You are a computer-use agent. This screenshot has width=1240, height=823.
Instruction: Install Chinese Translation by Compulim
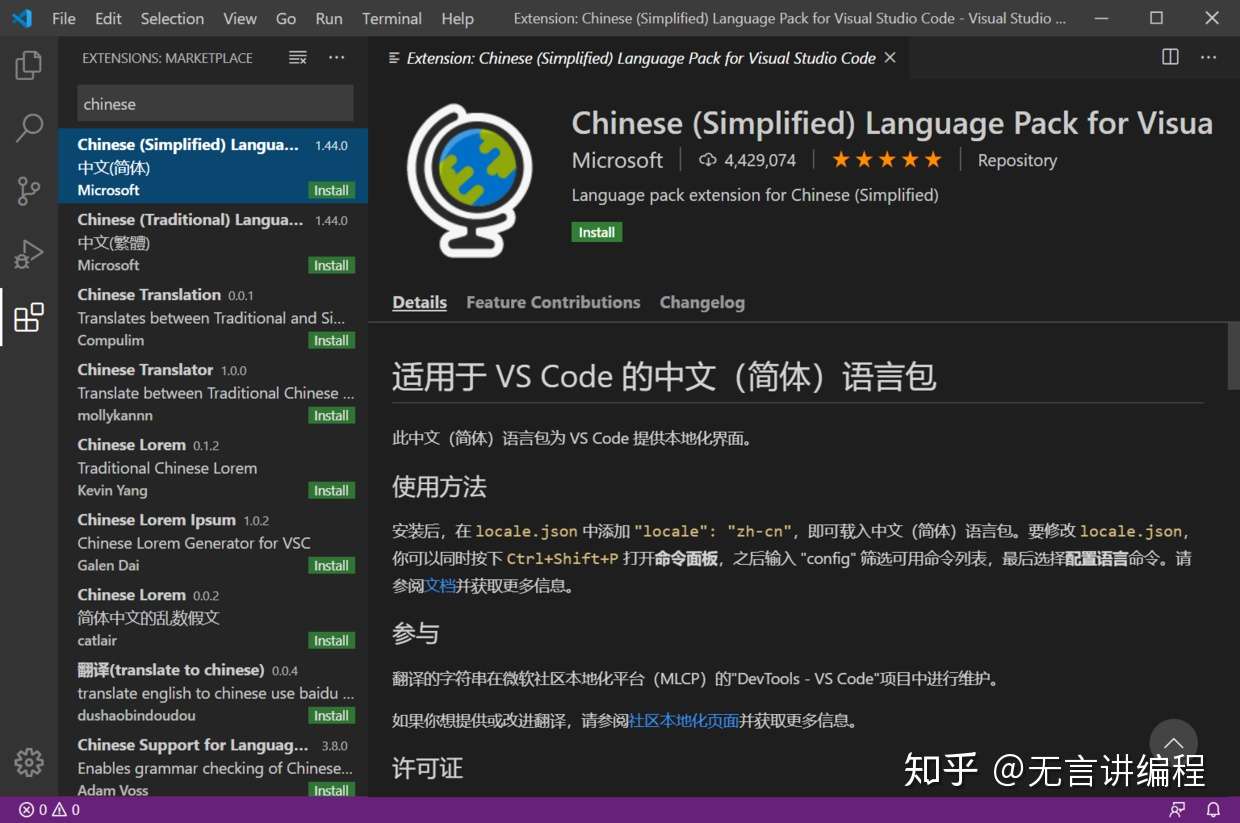[331, 340]
